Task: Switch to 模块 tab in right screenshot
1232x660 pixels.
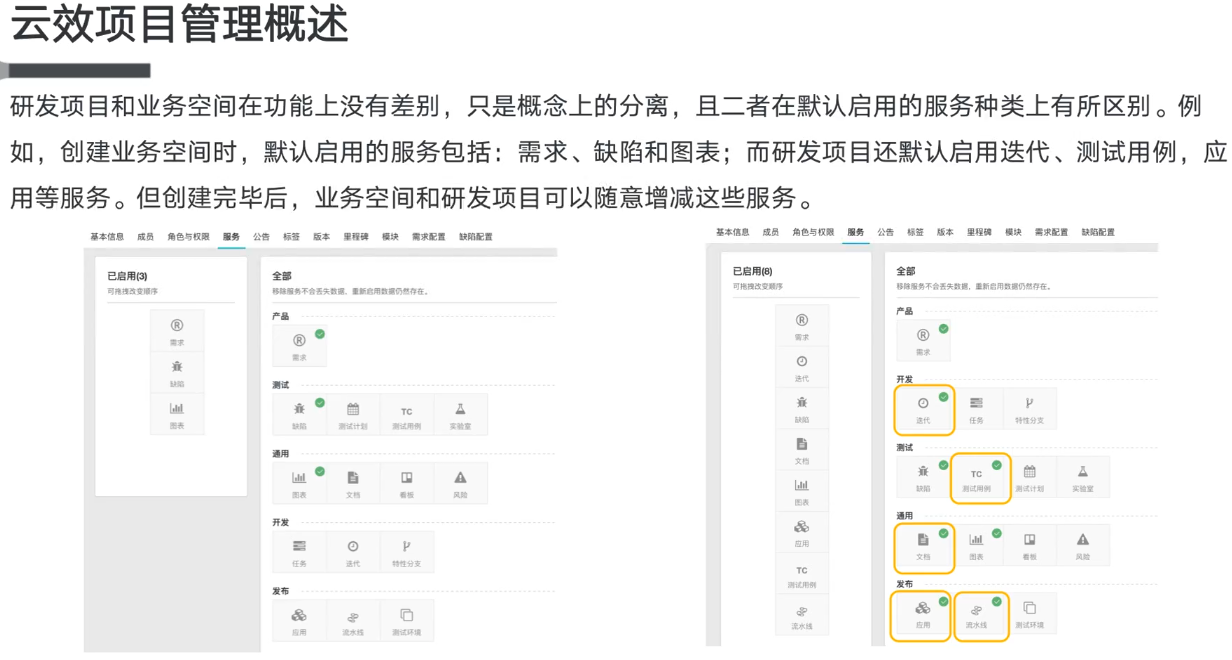Action: 1013,232
